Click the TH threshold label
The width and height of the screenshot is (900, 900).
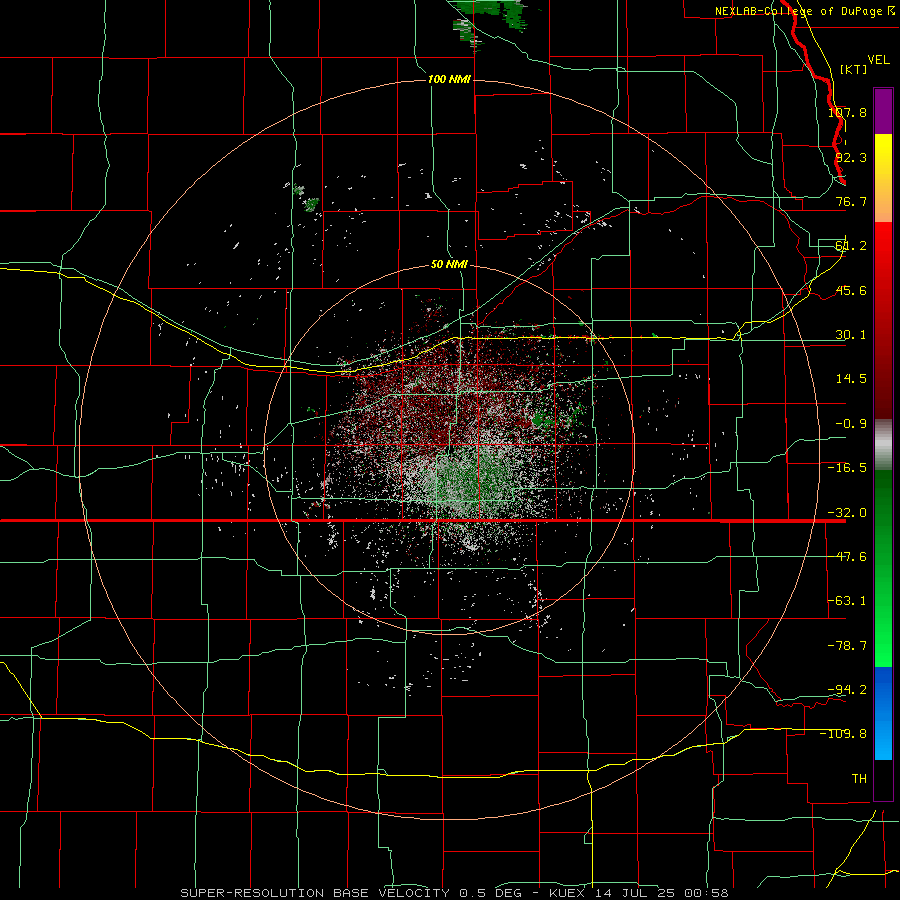pos(859,779)
